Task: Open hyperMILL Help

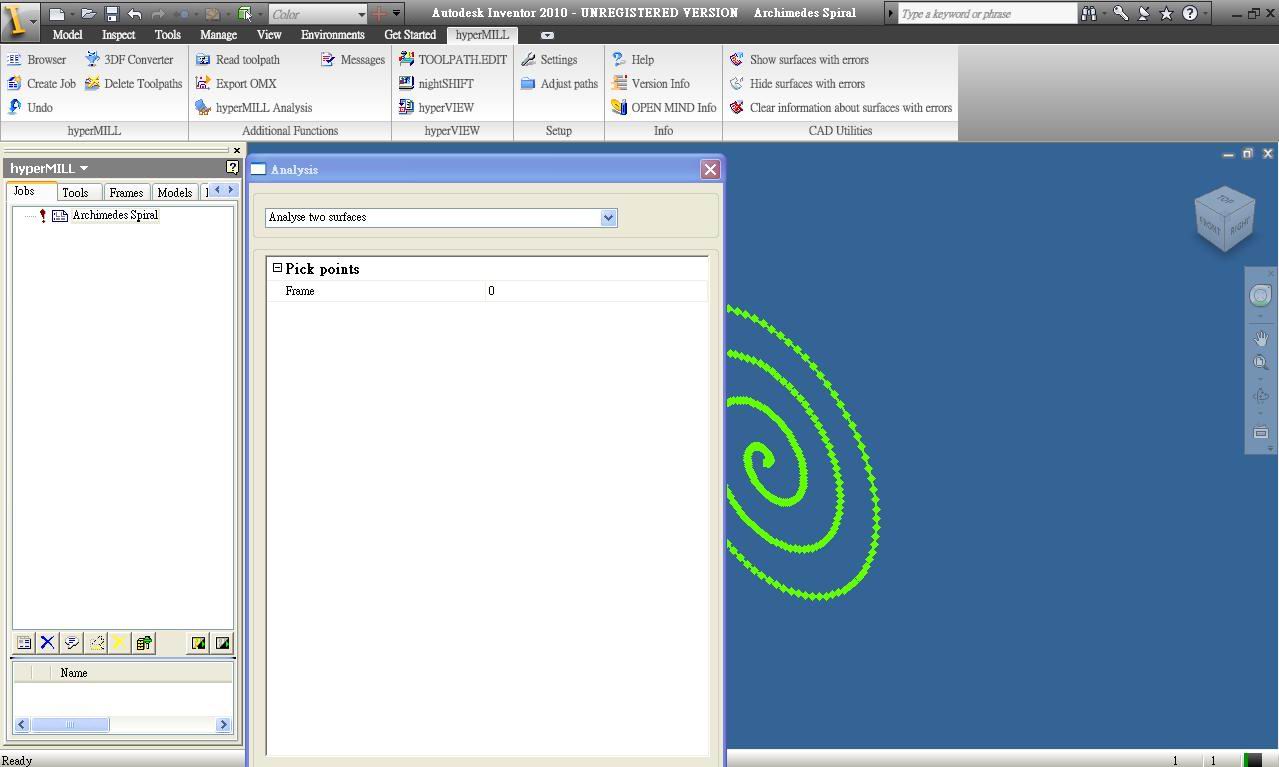Action: tap(633, 60)
